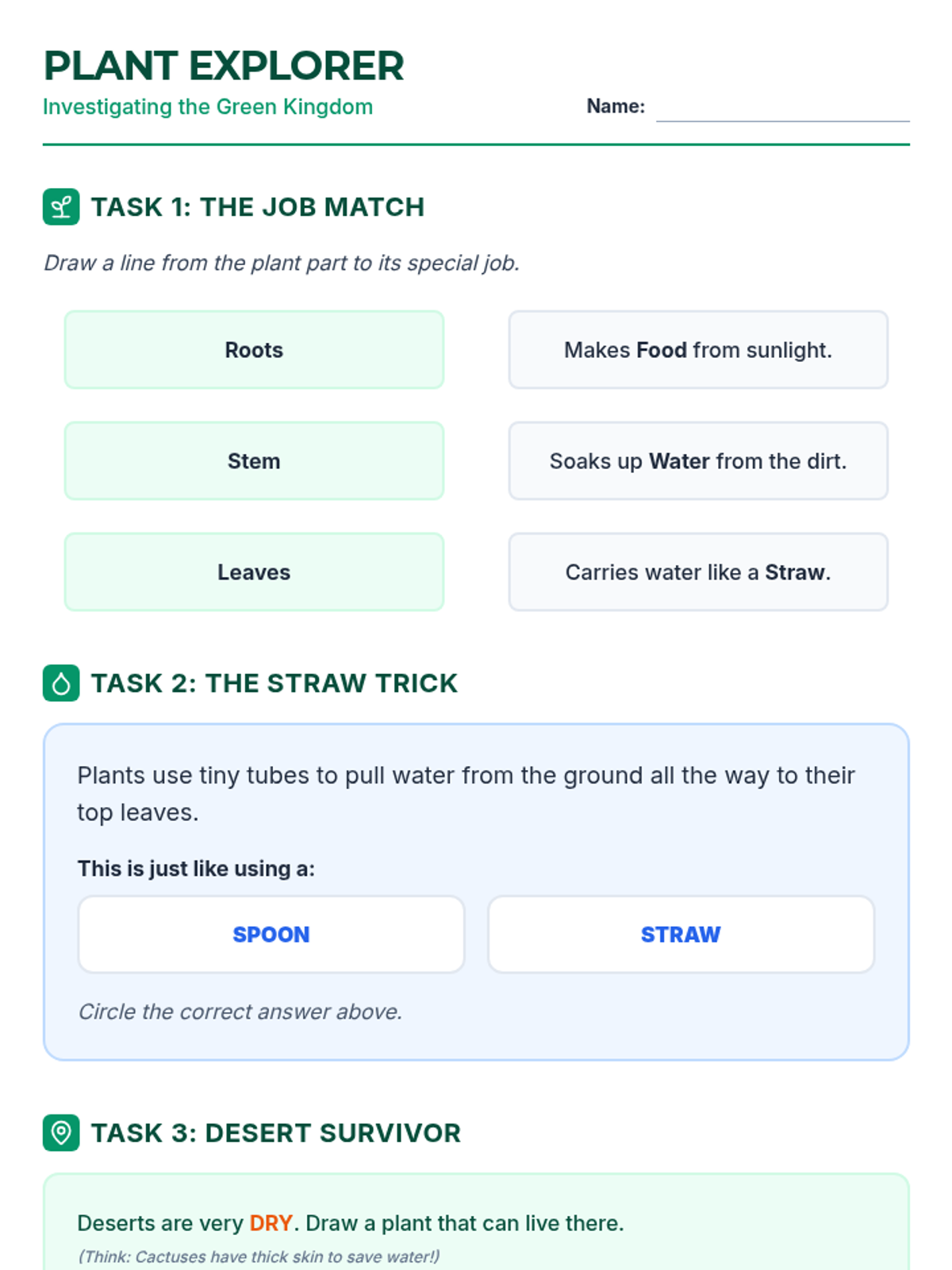Click the 'Makes Food from sunlight' job card
Screen dimensions: 952x1270
coord(698,350)
